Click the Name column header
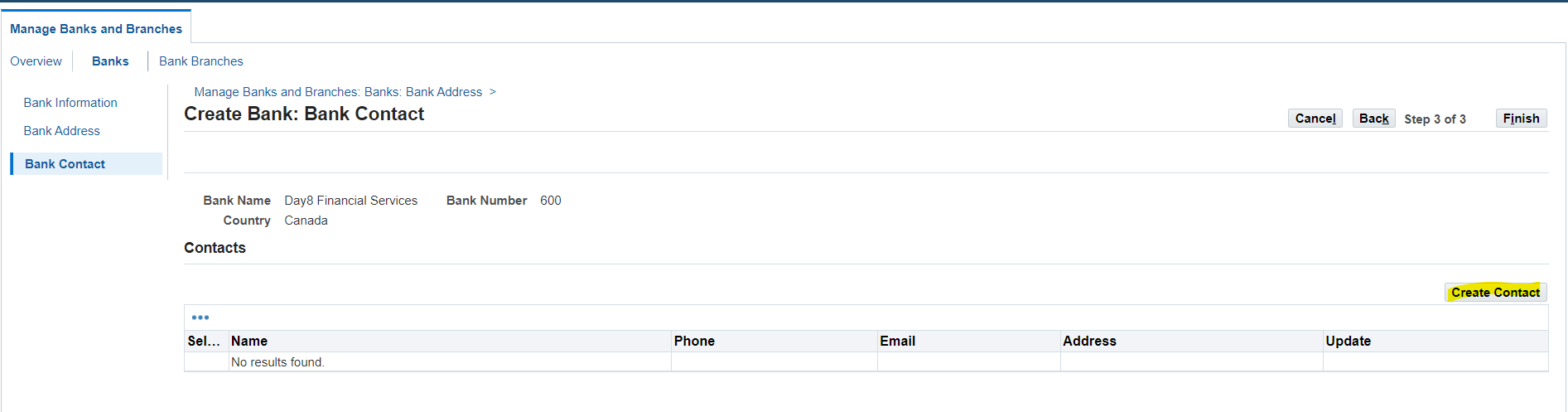 [x=450, y=341]
